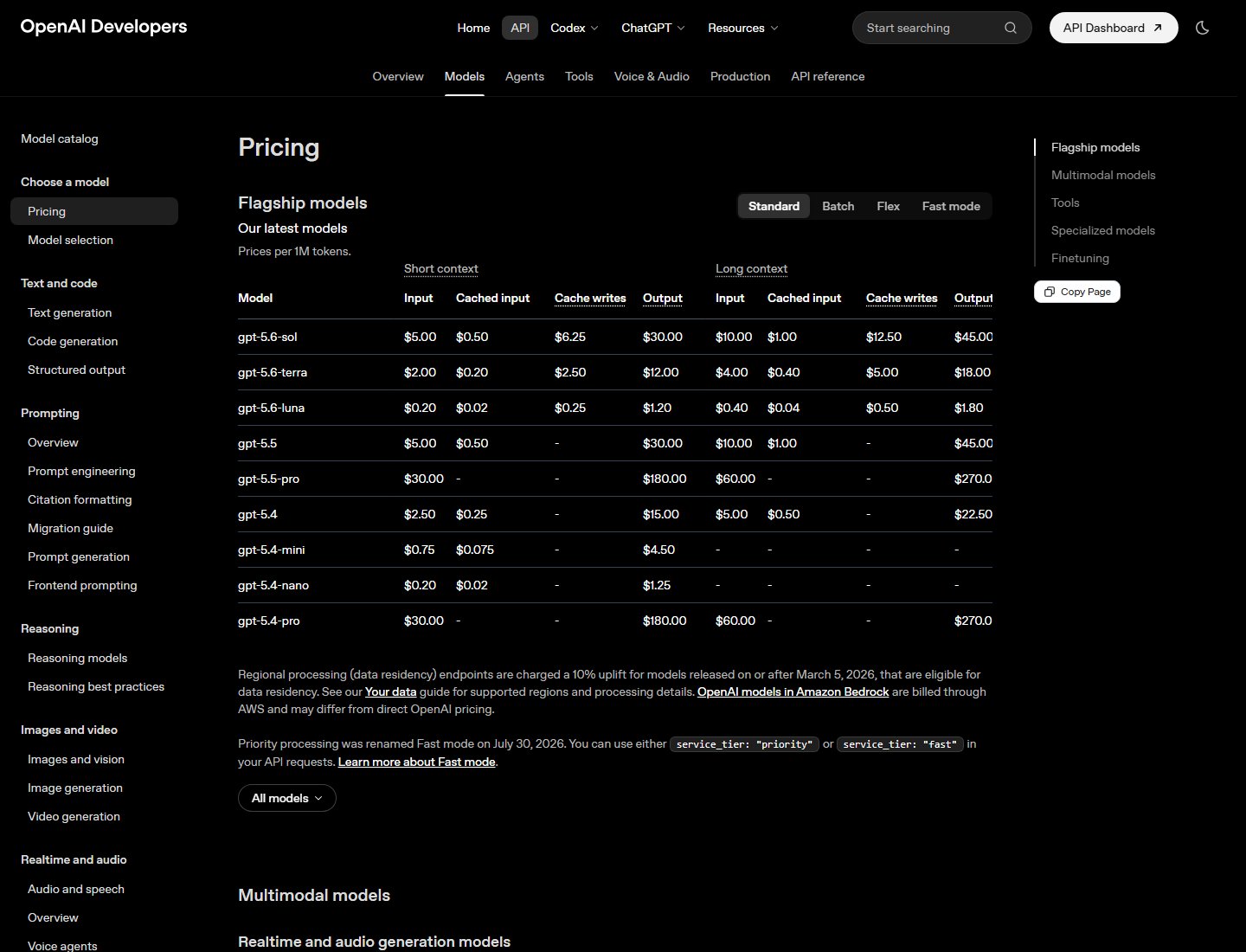This screenshot has height=952, width=1246.
Task: Open Video generation sidebar link
Action: pyautogui.click(x=74, y=816)
